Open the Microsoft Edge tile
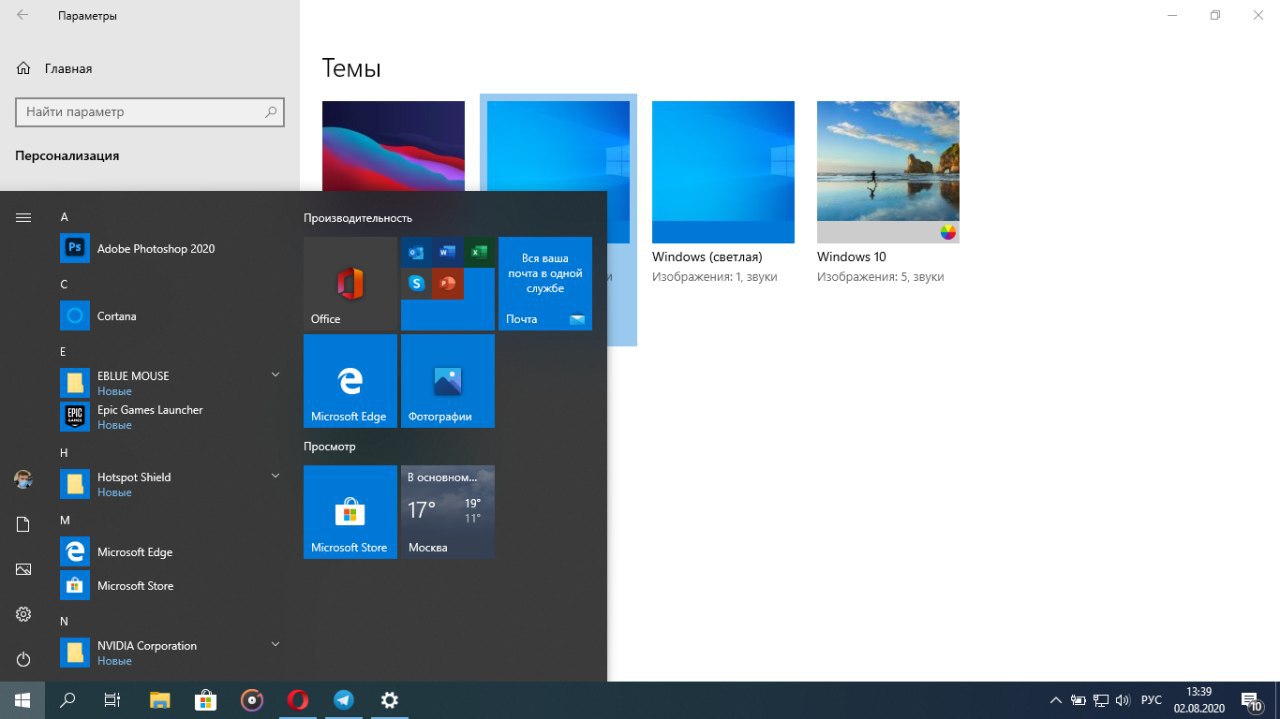The image size is (1280, 719). 350,381
